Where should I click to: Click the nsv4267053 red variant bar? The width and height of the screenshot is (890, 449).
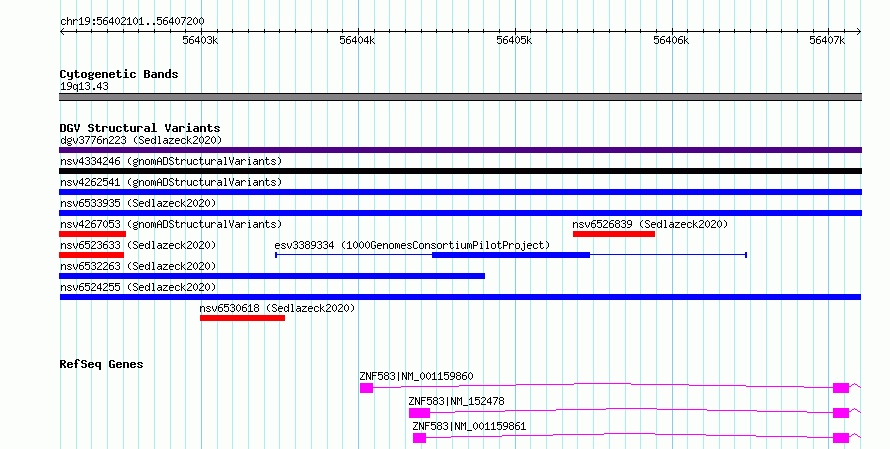point(93,234)
